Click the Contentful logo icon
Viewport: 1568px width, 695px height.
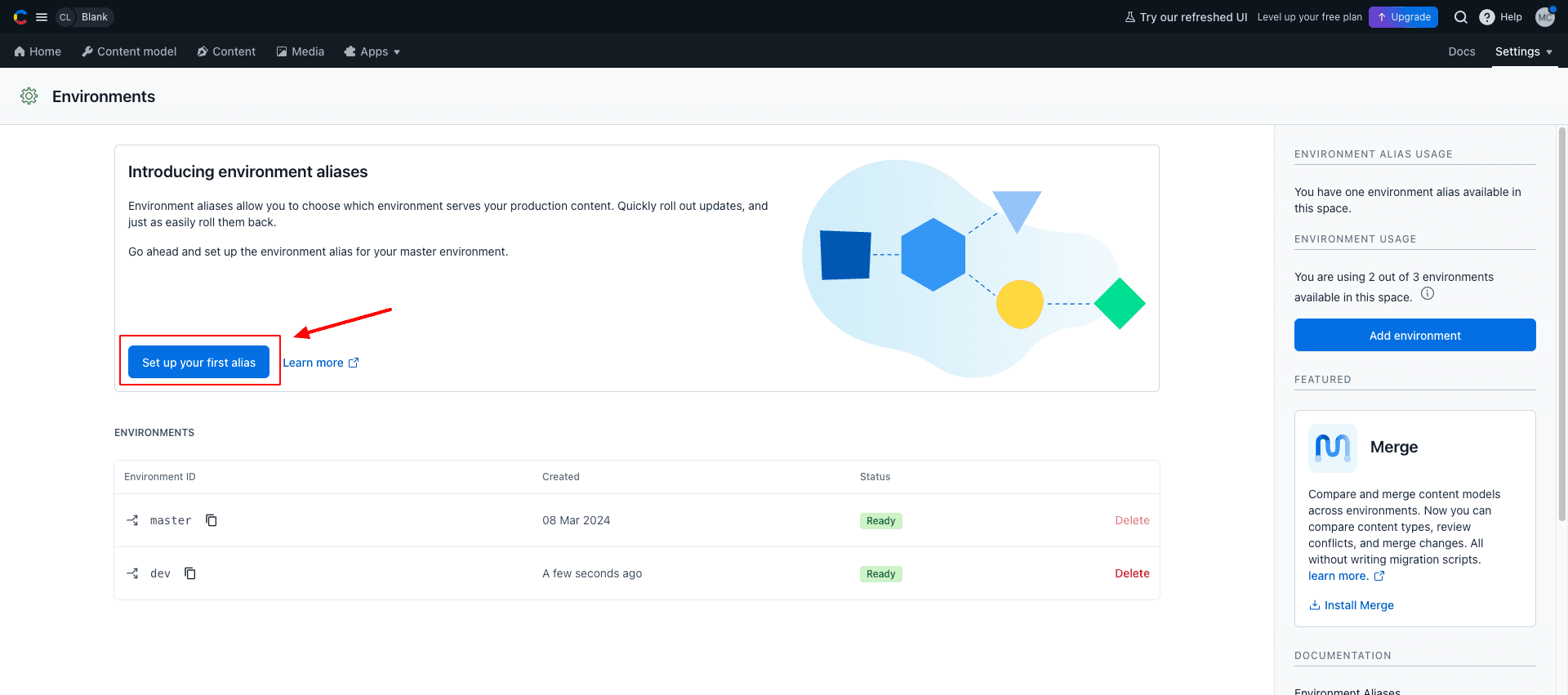(x=20, y=17)
